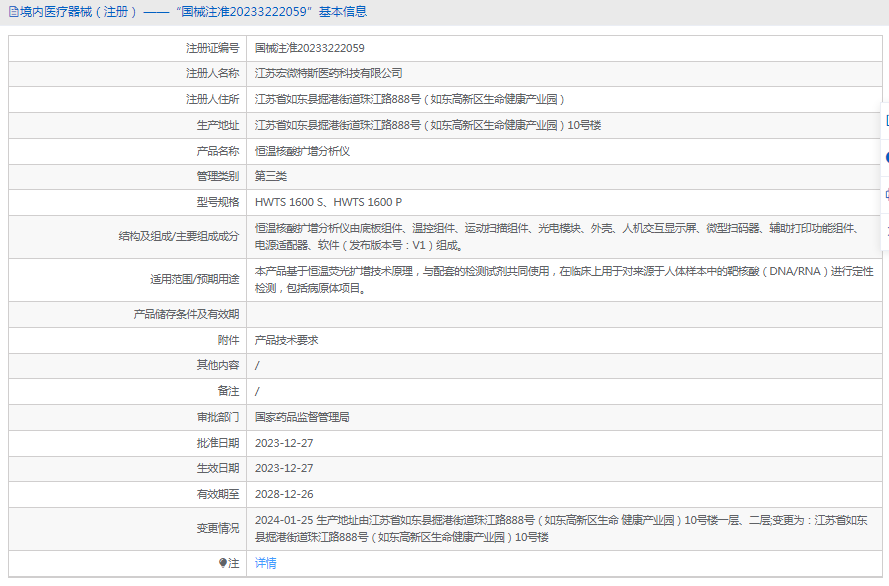The width and height of the screenshot is (889, 586).
Task: Select product name 恒温核酸扩增分析仪
Action: [x=302, y=151]
